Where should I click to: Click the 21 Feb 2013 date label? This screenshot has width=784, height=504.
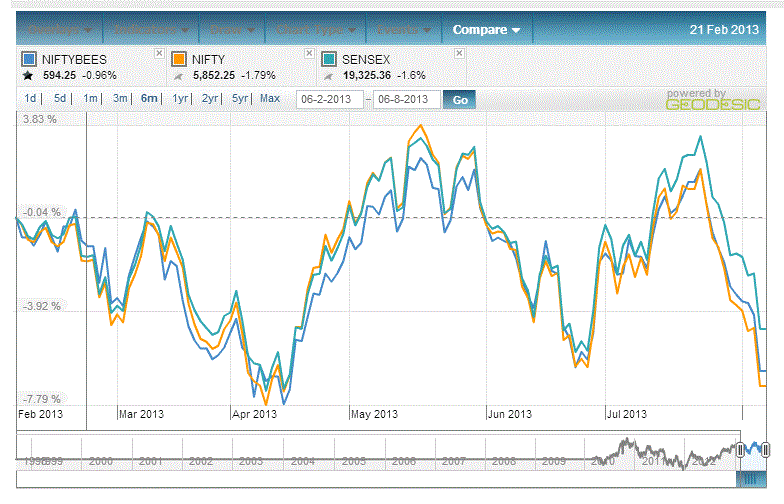pyautogui.click(x=724, y=30)
